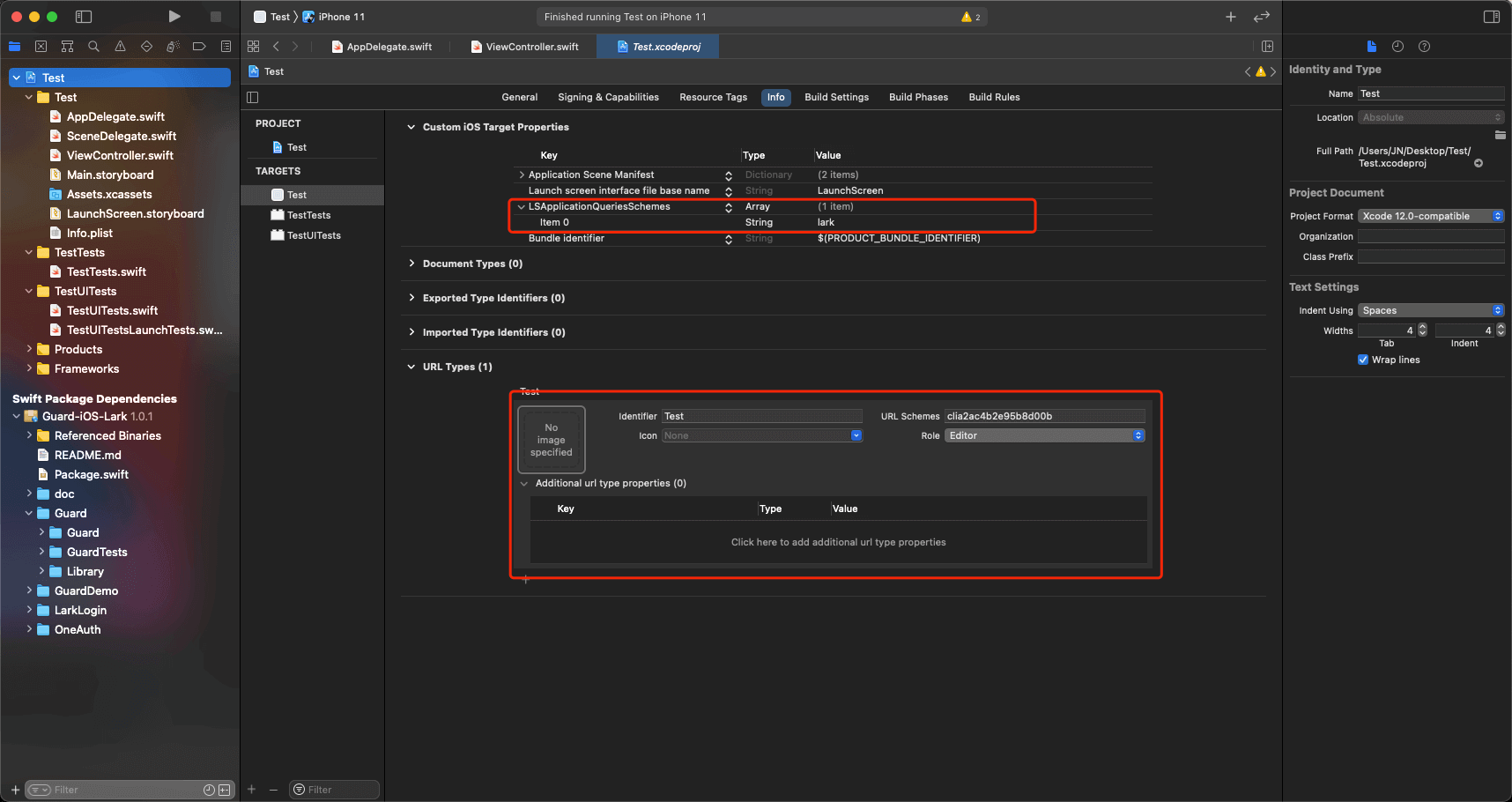Open the Project Format dropdown

click(1430, 216)
